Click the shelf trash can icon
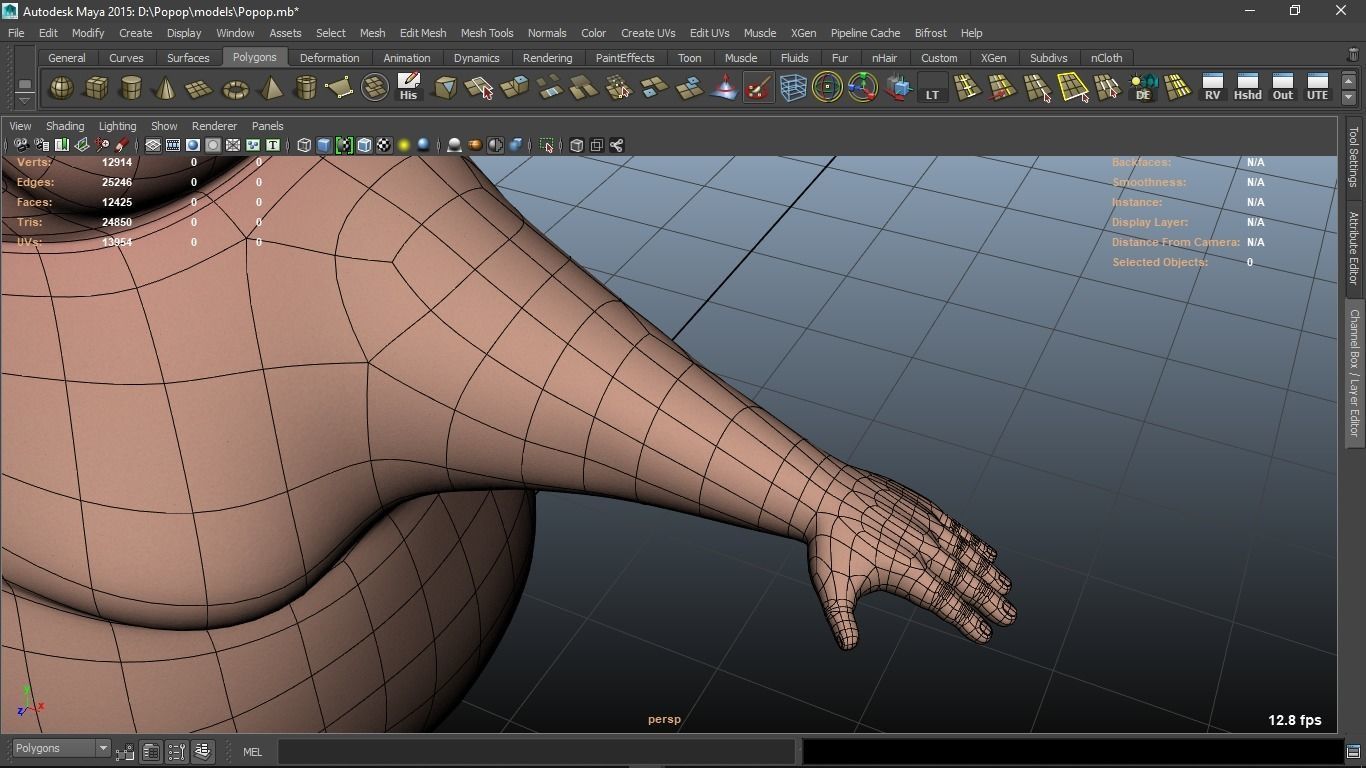1366x768 pixels. (1353, 56)
